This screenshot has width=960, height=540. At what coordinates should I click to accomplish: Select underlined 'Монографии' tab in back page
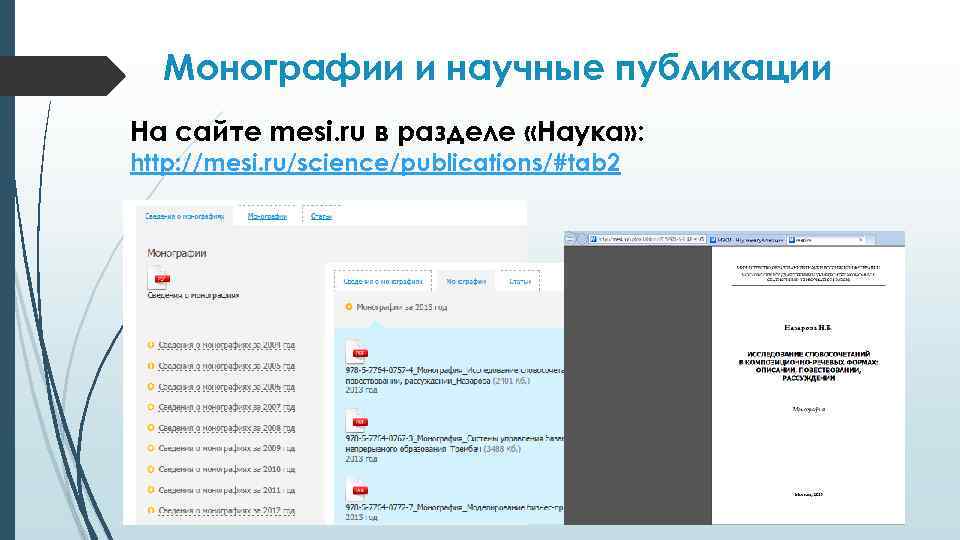point(267,216)
